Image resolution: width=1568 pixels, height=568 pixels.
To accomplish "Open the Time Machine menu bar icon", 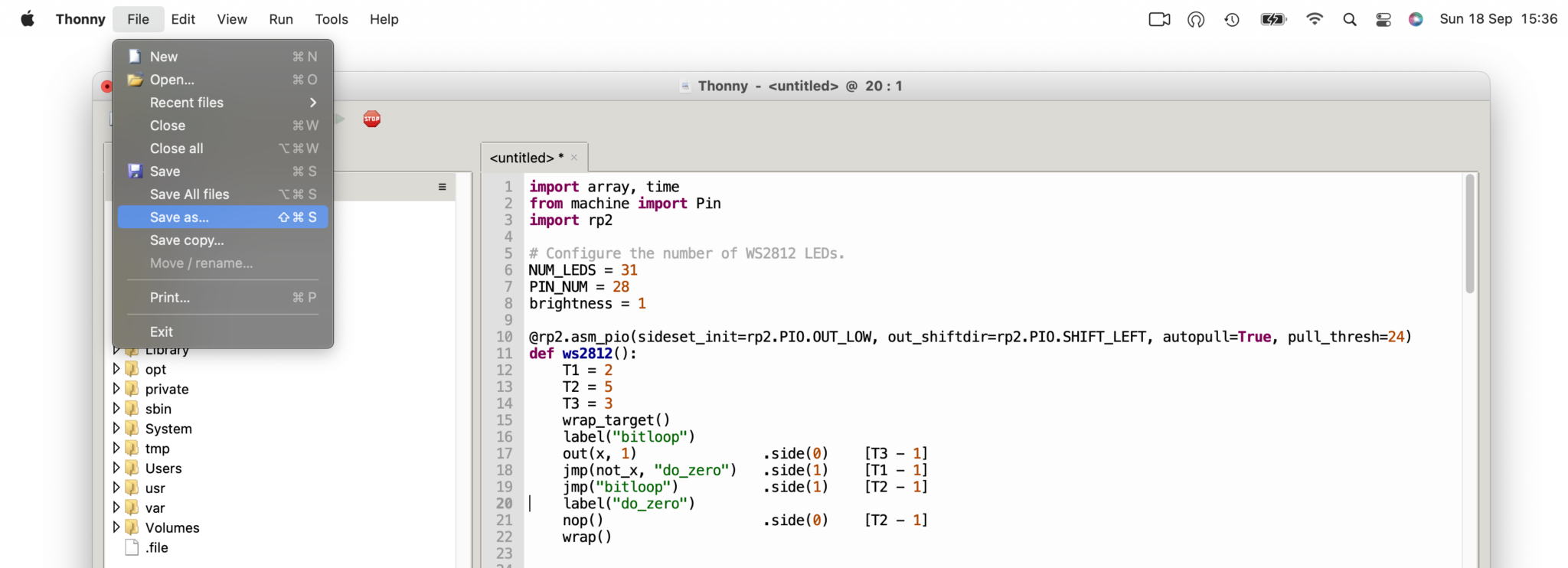I will pos(1232,19).
